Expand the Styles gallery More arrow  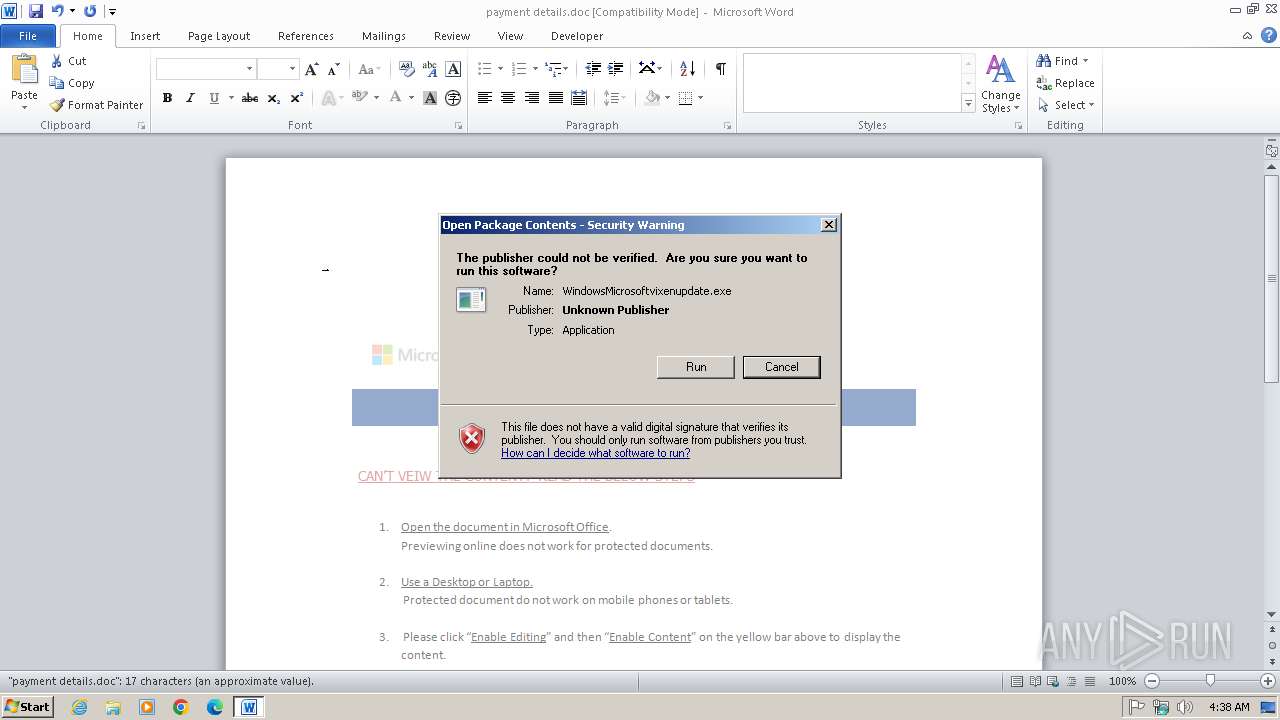(x=968, y=103)
